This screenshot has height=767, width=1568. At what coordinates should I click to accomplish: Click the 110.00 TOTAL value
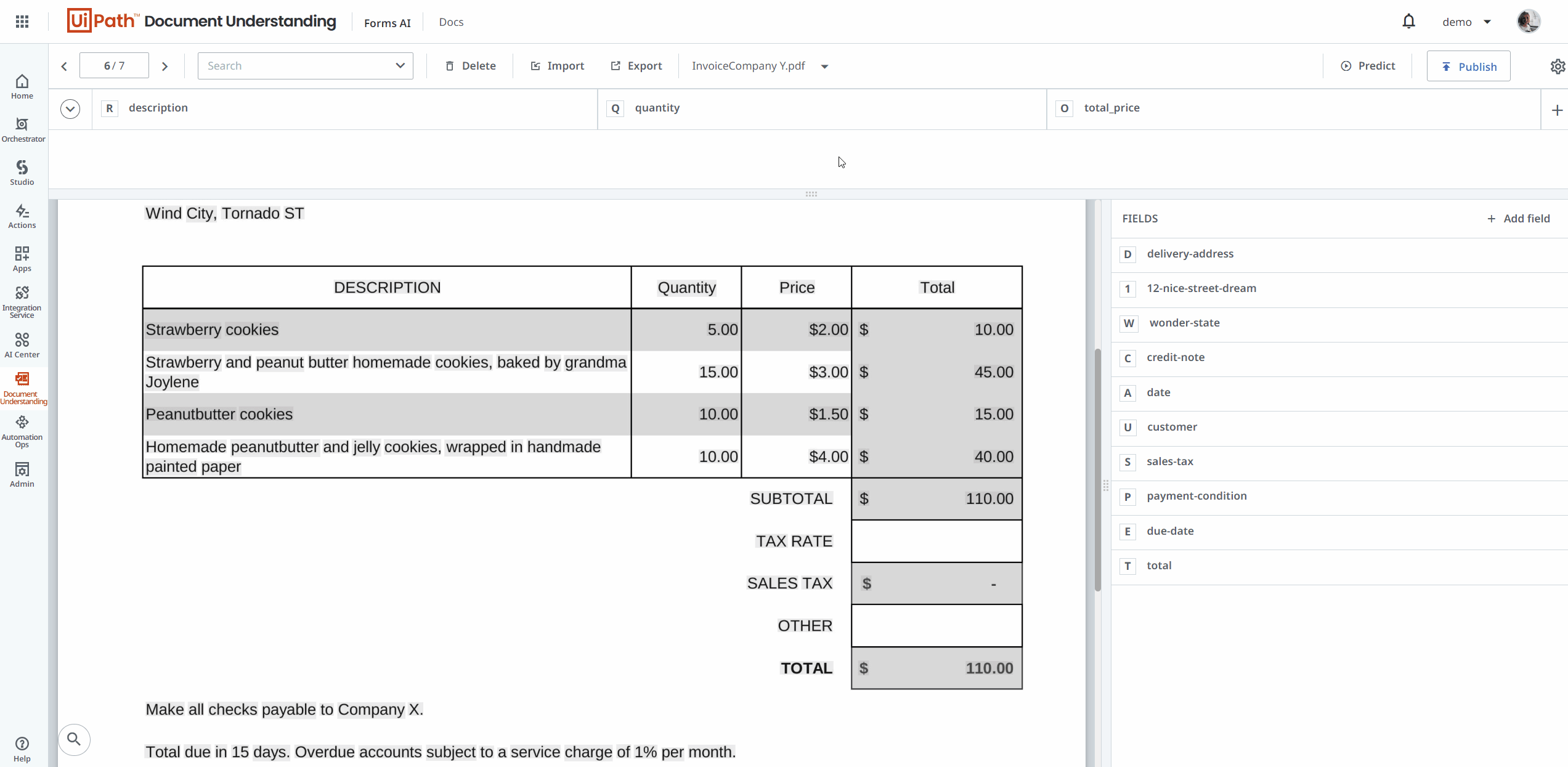(989, 668)
